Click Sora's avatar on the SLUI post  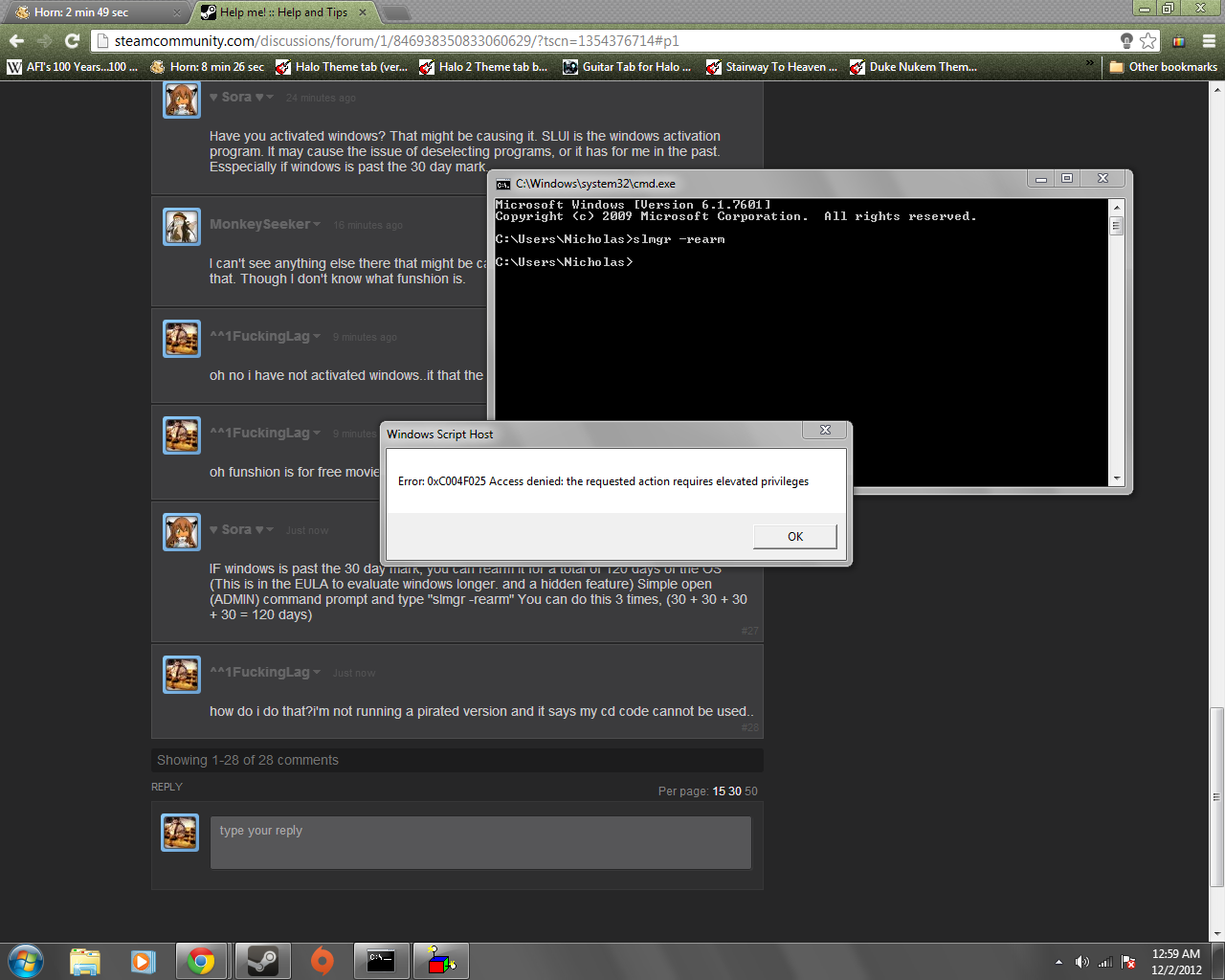pyautogui.click(x=182, y=100)
